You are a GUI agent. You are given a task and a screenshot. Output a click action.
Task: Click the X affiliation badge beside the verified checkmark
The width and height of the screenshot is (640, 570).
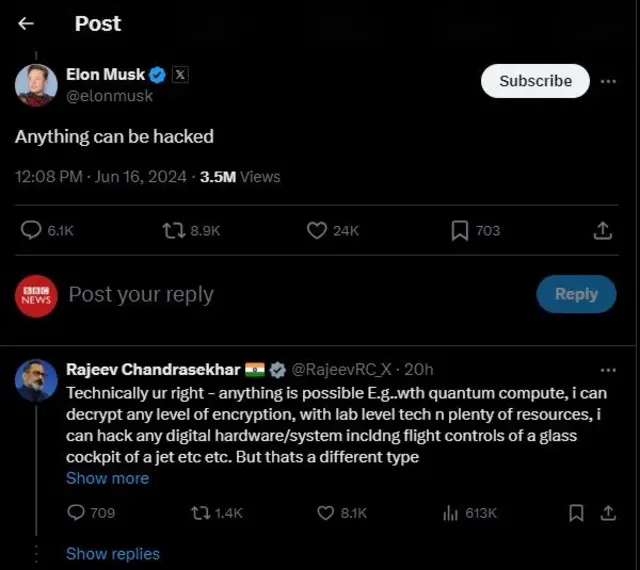coord(180,74)
